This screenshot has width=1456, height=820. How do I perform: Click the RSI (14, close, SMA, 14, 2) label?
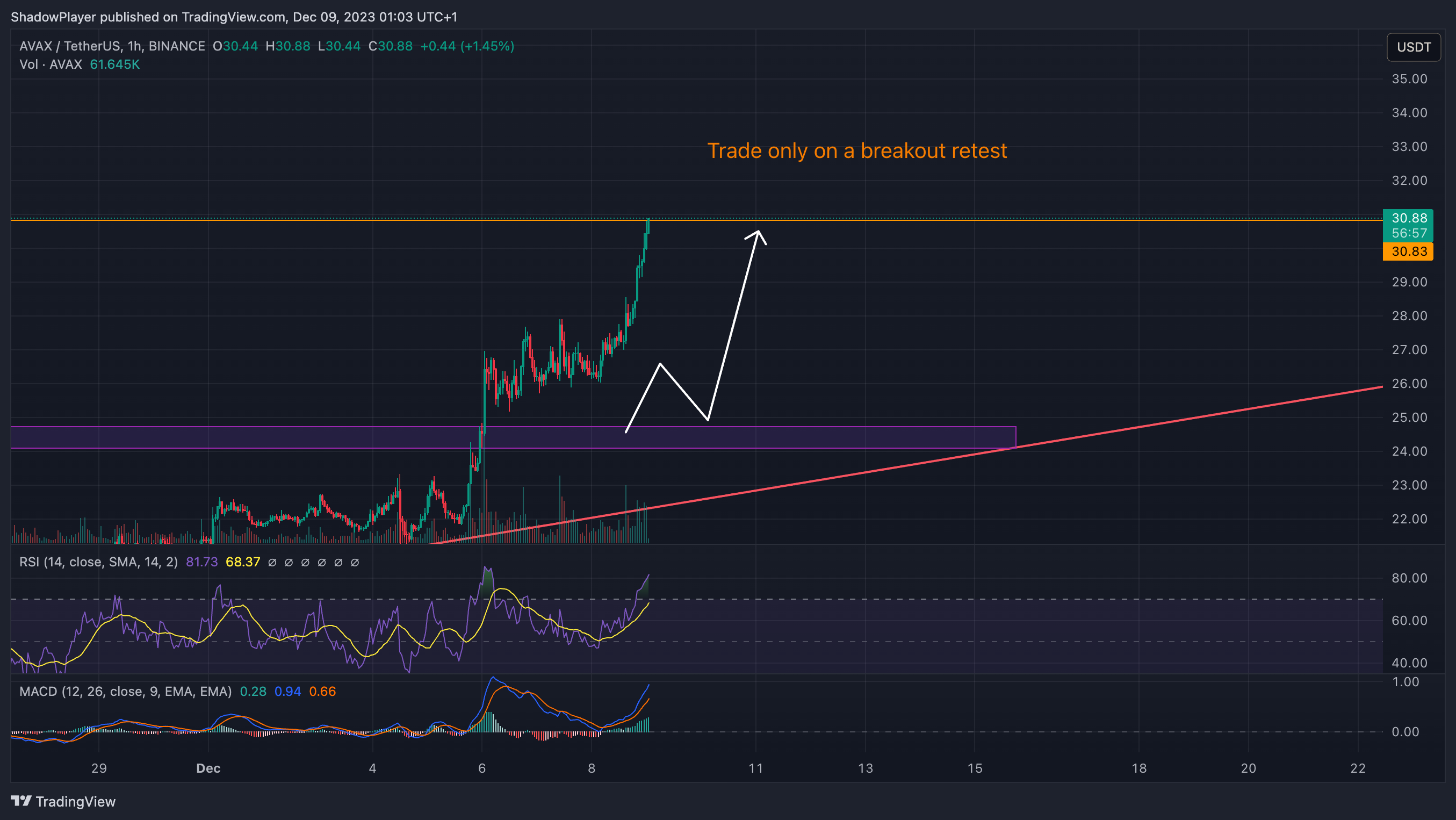pyautogui.click(x=98, y=562)
